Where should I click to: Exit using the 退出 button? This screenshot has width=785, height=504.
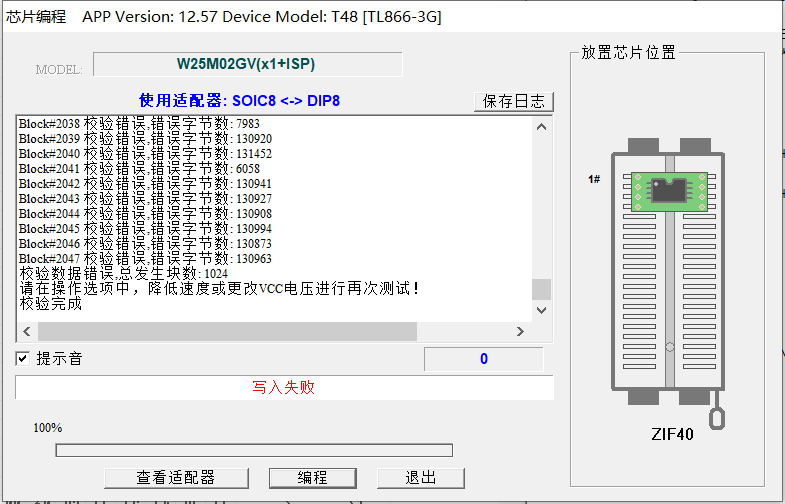click(420, 477)
